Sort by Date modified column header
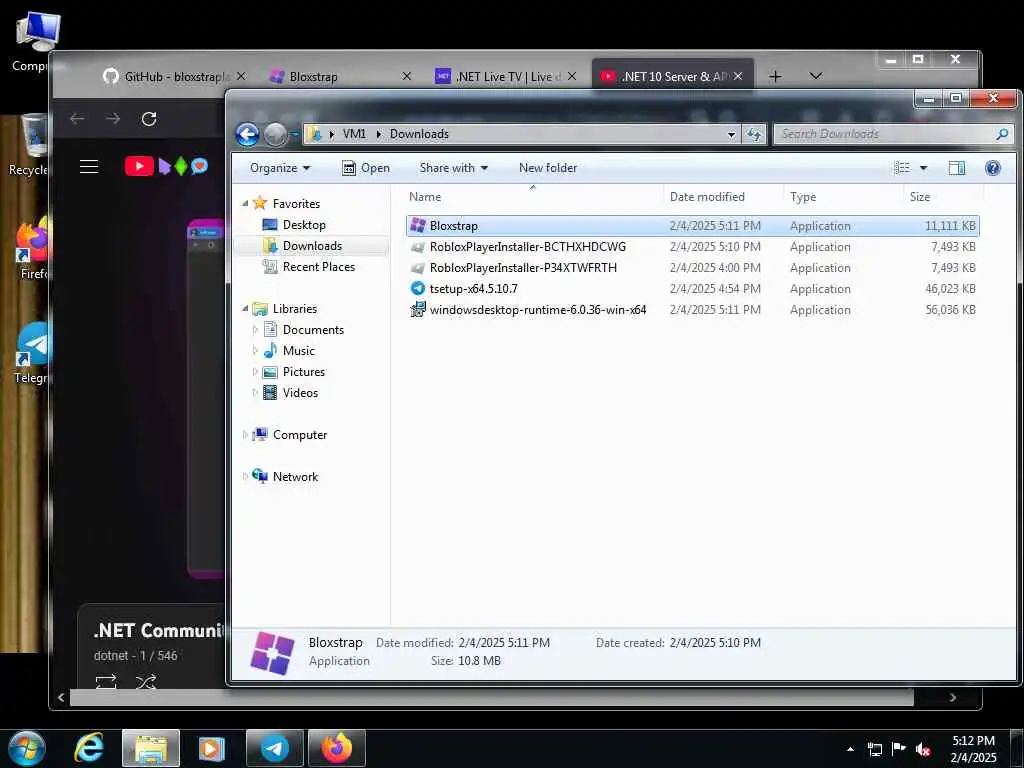The height and width of the screenshot is (768, 1024). click(707, 197)
